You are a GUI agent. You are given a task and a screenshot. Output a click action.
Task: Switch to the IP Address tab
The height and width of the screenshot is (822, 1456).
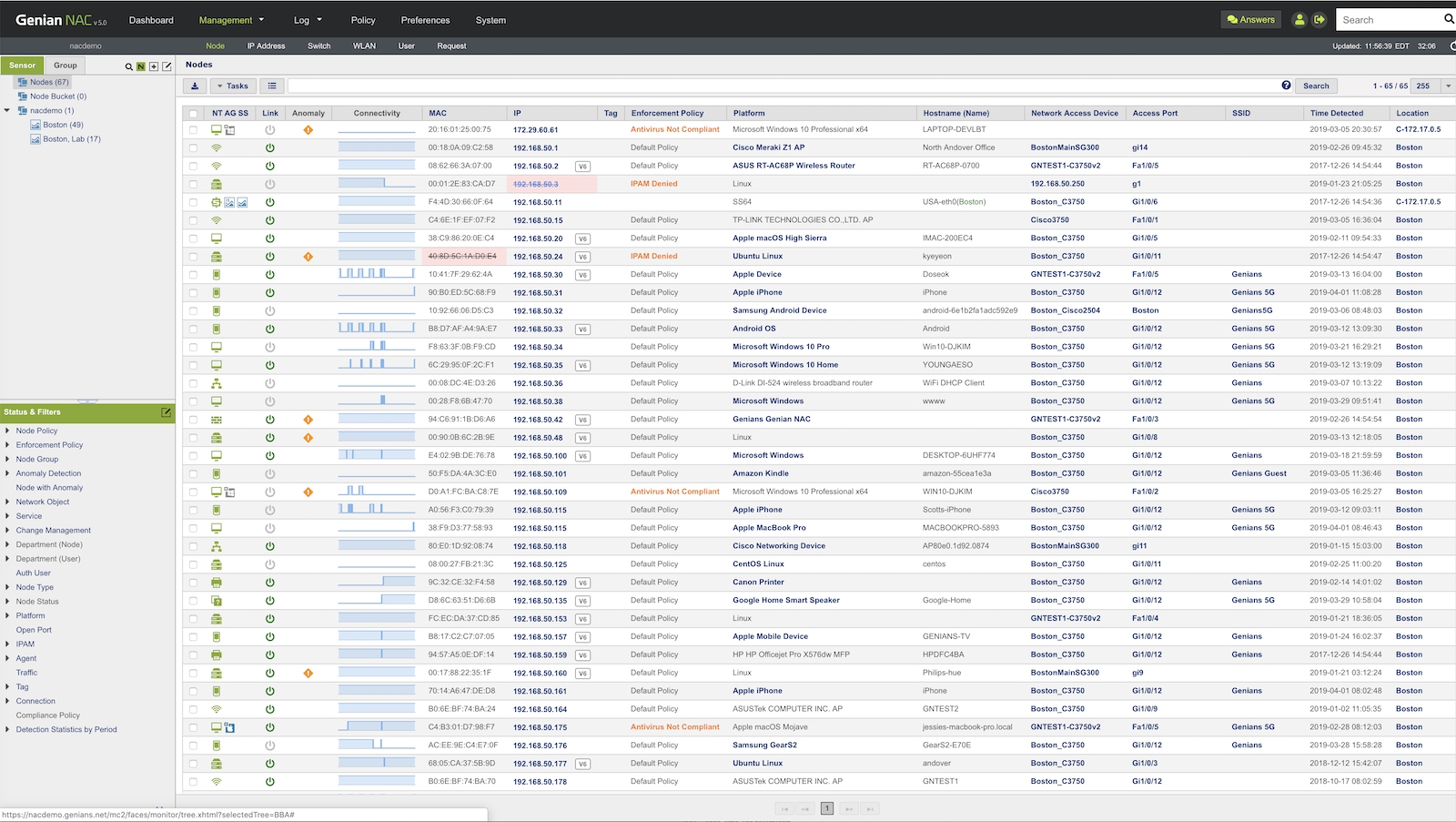[266, 46]
